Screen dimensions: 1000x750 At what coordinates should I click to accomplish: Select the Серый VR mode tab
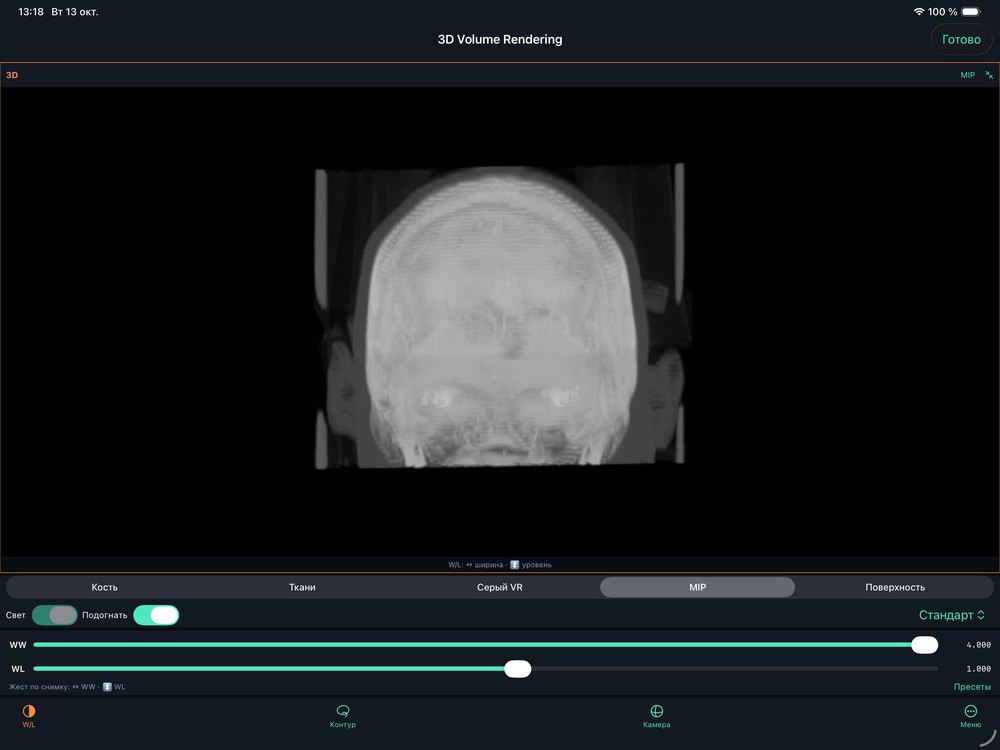500,587
